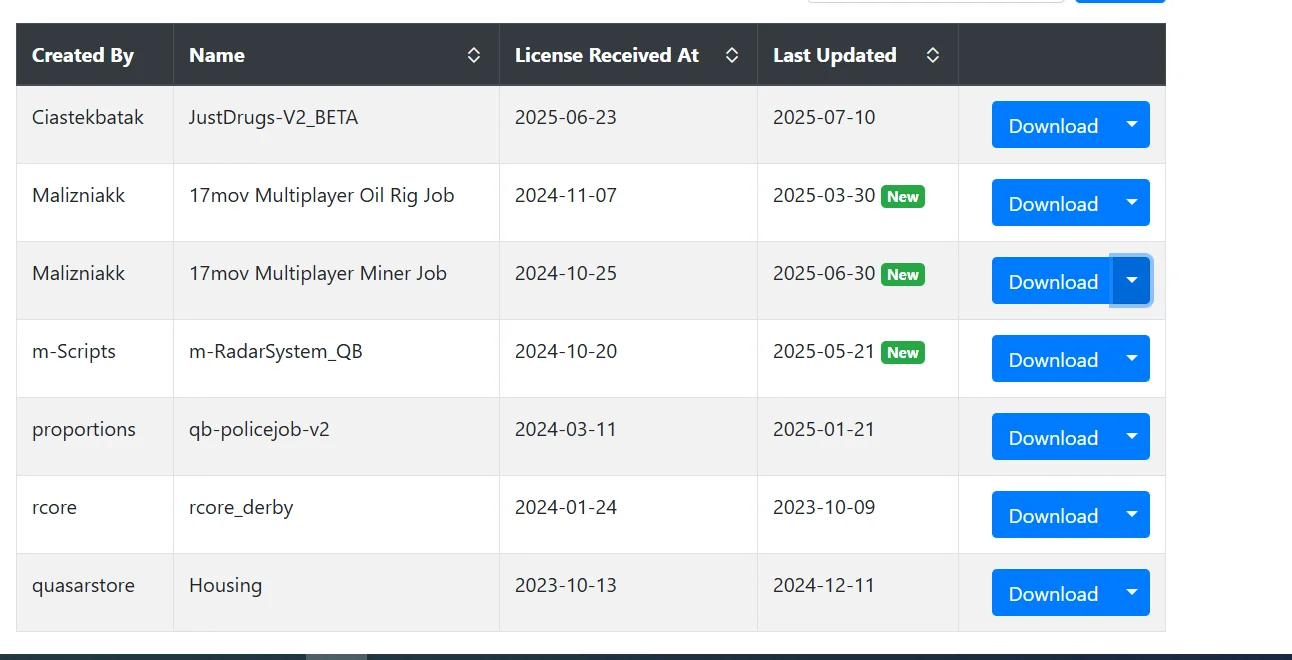1292x660 pixels.
Task: Download JustDrugs-V2_BETA
Action: 1052,125
